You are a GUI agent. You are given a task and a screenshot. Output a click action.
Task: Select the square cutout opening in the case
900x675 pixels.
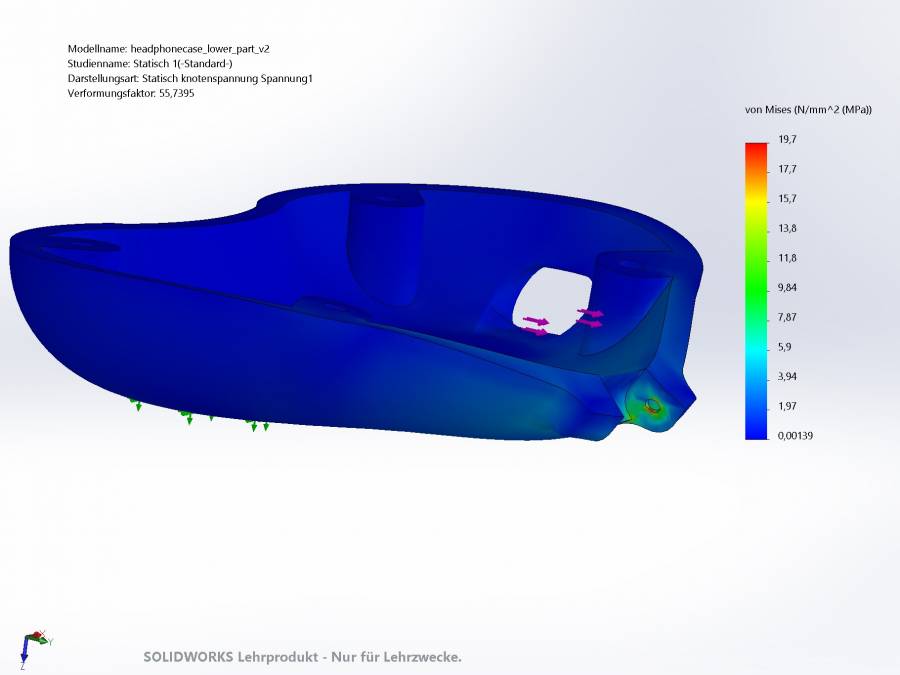tap(550, 295)
